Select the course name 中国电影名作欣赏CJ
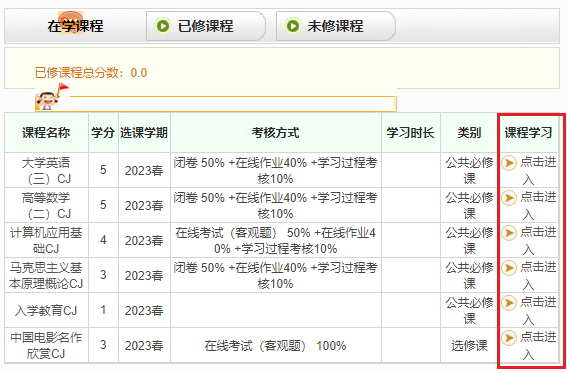The image size is (567, 373). 46,345
